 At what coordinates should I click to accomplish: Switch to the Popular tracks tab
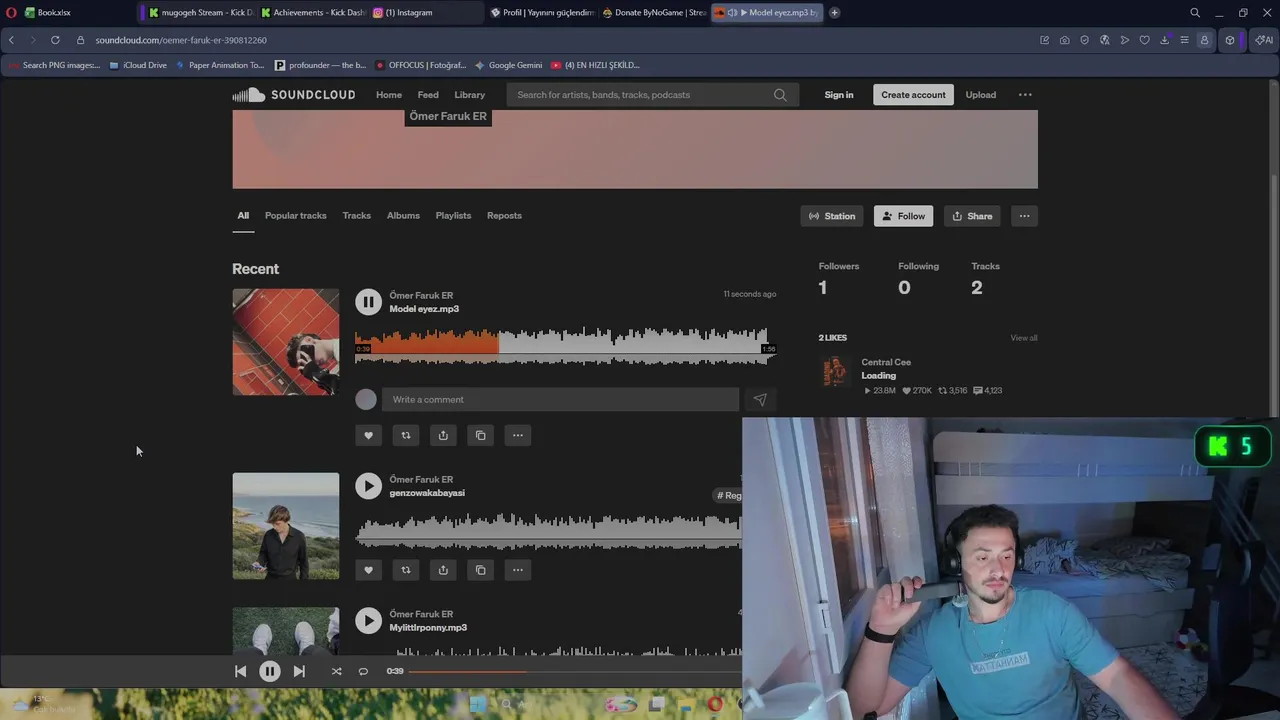(295, 216)
